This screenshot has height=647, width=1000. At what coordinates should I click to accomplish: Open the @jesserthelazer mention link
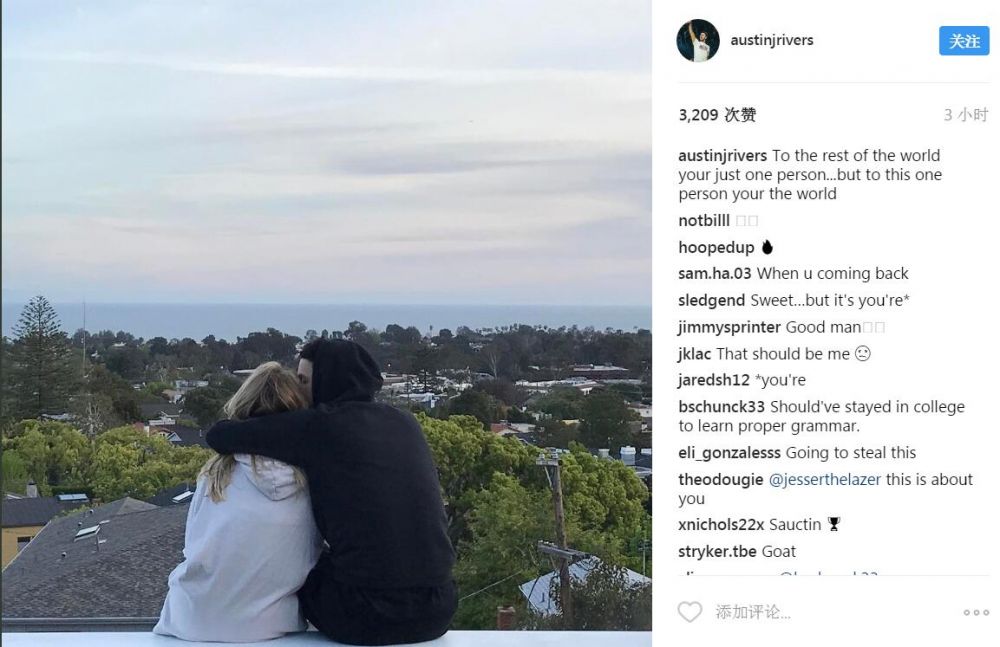pyautogui.click(x=825, y=479)
